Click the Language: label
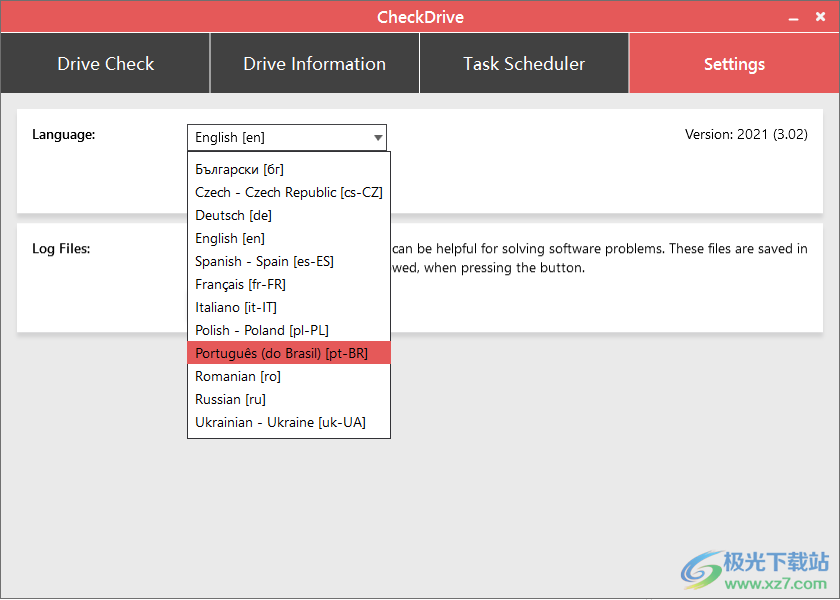The width and height of the screenshot is (840, 600). [64, 134]
